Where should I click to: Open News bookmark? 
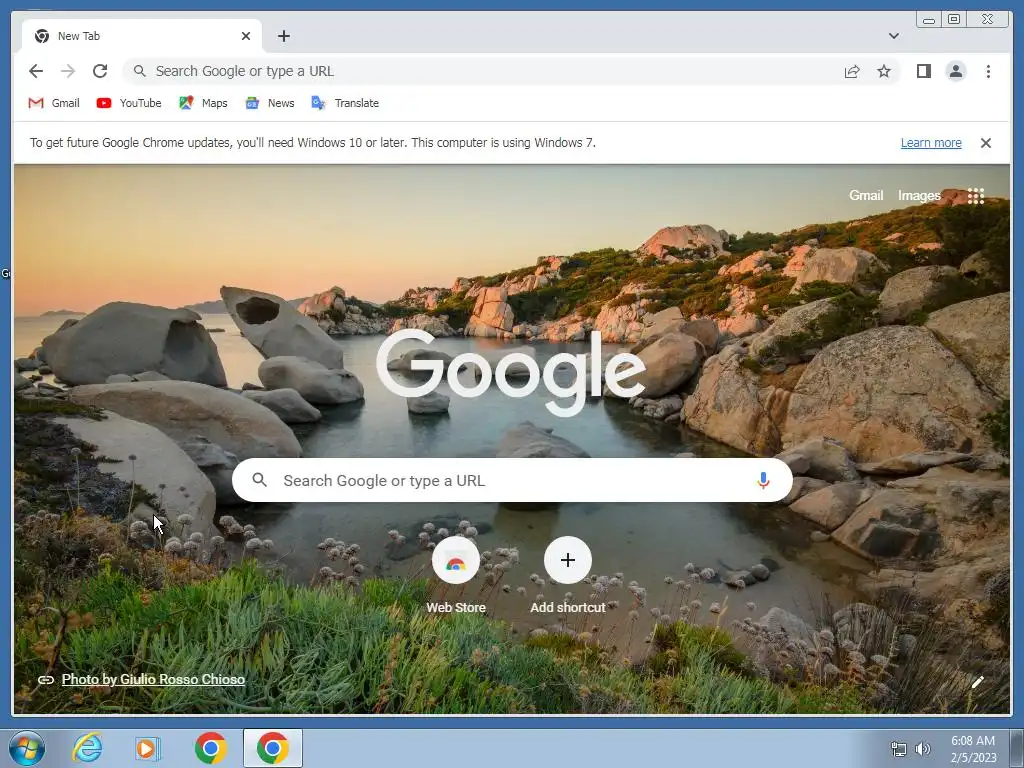tap(270, 103)
